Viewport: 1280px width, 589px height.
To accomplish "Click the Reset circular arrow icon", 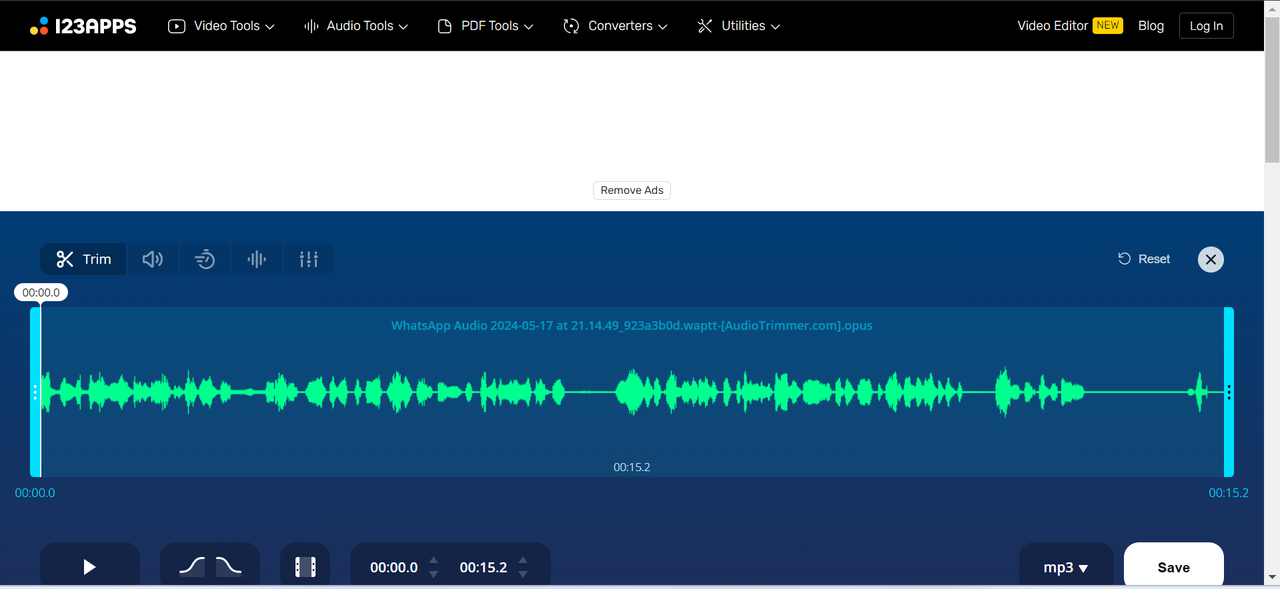I will [x=1124, y=259].
